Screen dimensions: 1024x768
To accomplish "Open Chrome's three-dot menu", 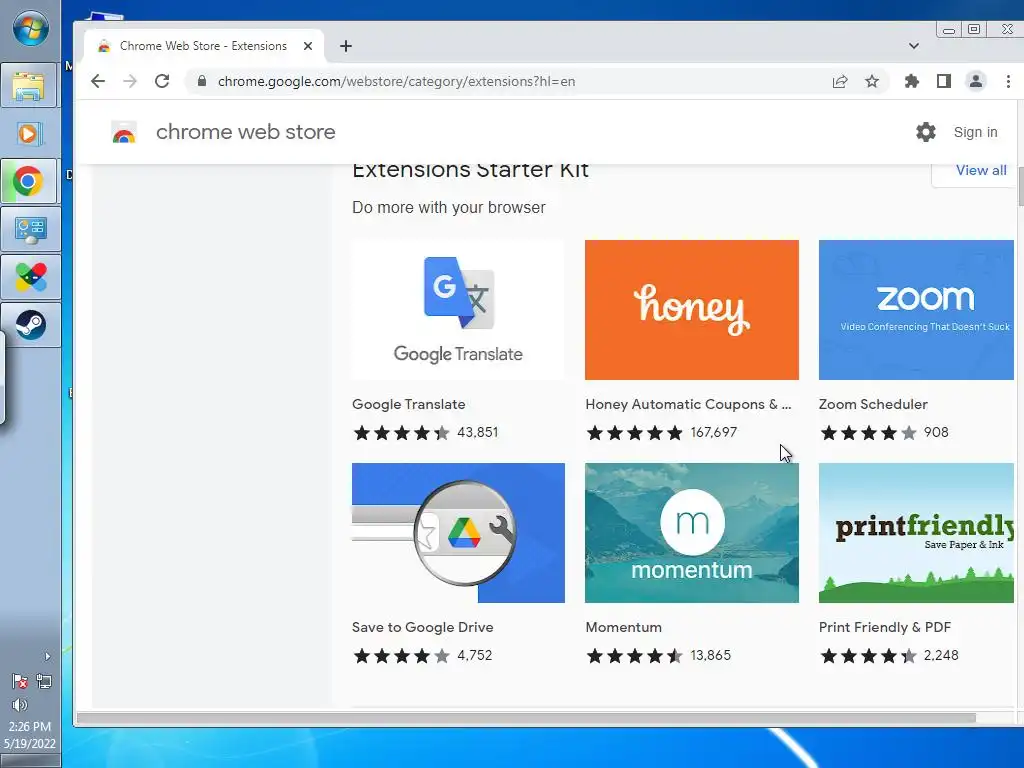I will click(1008, 81).
